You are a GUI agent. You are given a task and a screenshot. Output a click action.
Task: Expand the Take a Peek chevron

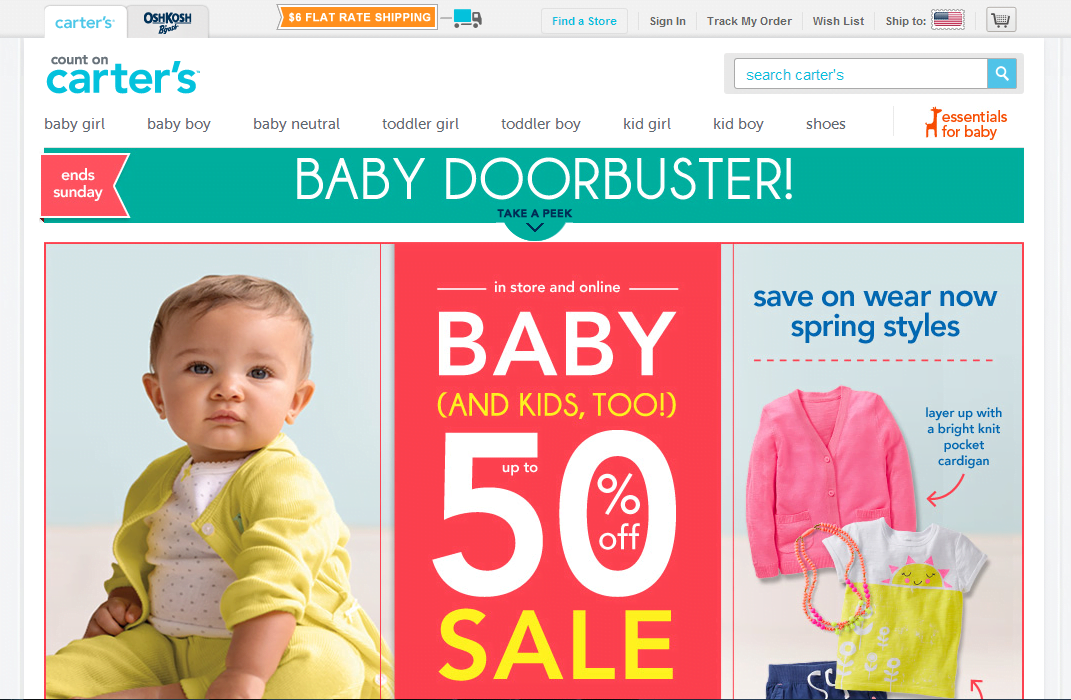(x=535, y=227)
